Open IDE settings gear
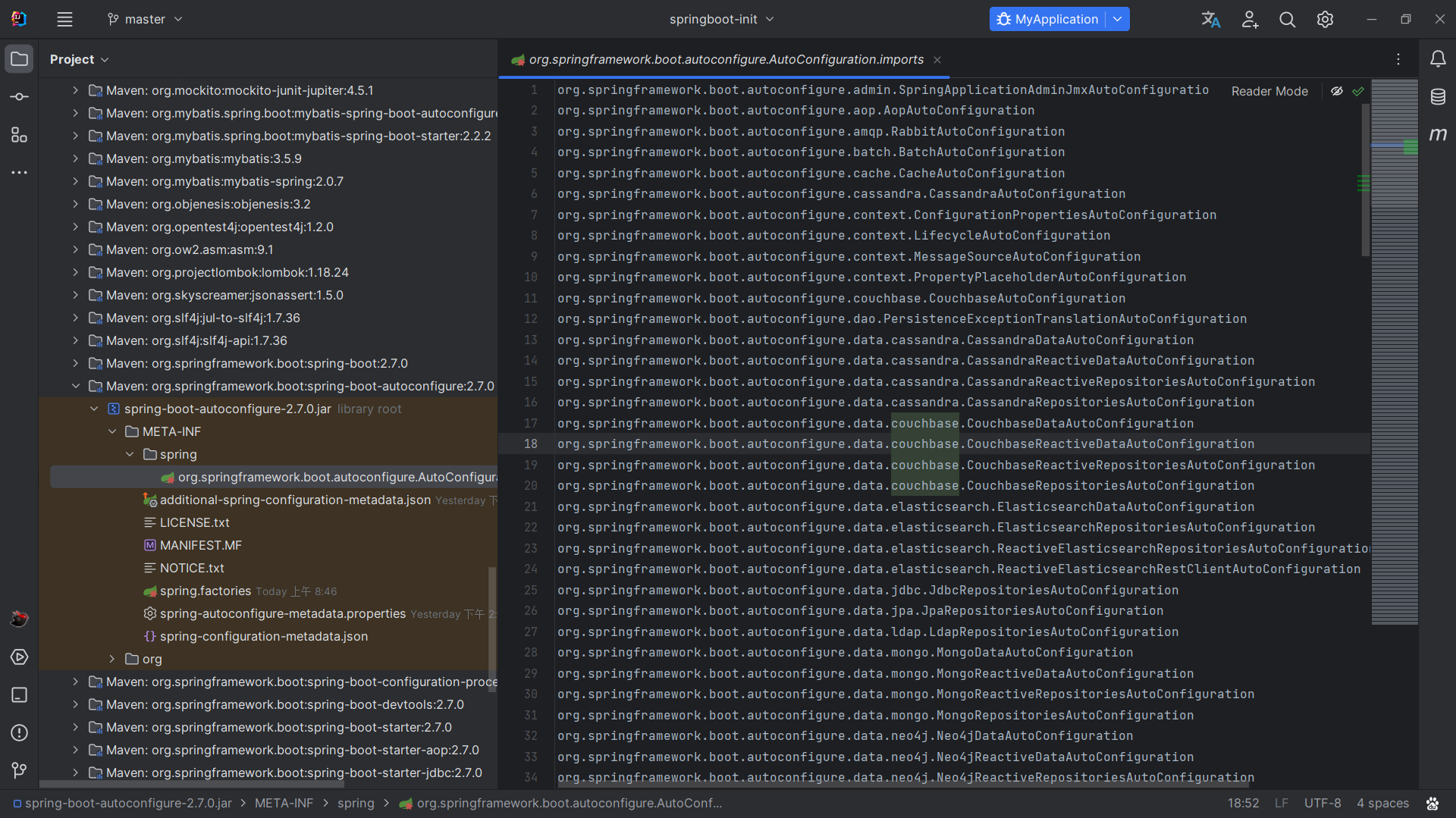1456x818 pixels. [1325, 20]
